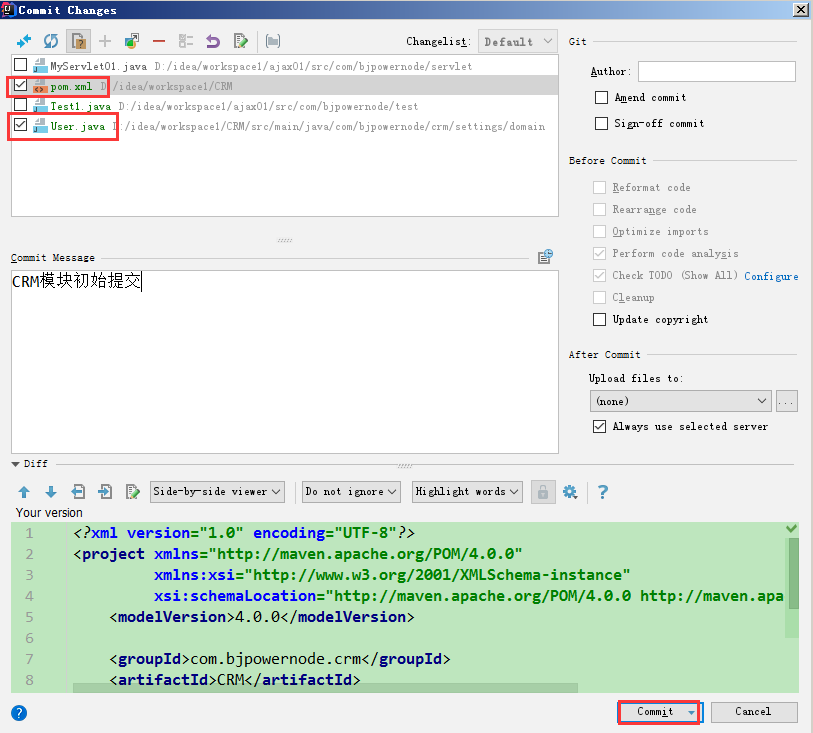Click the compare previous file icon
This screenshot has height=733, width=813.
tap(78, 491)
